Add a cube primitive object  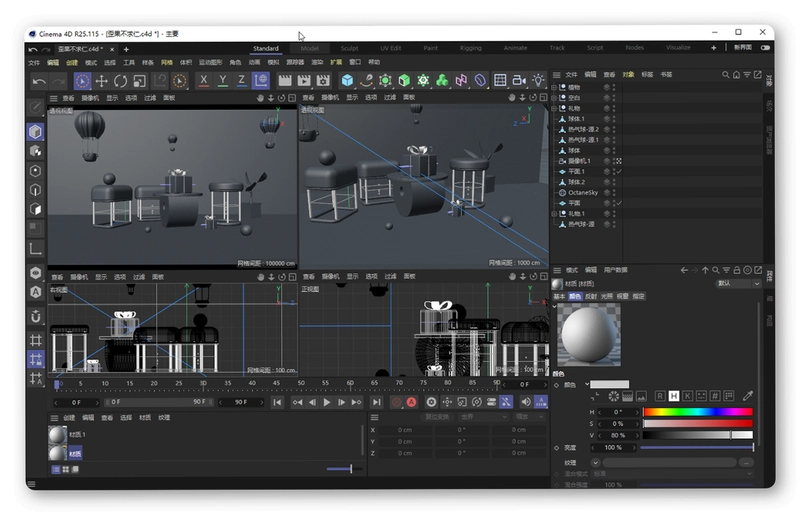point(347,80)
